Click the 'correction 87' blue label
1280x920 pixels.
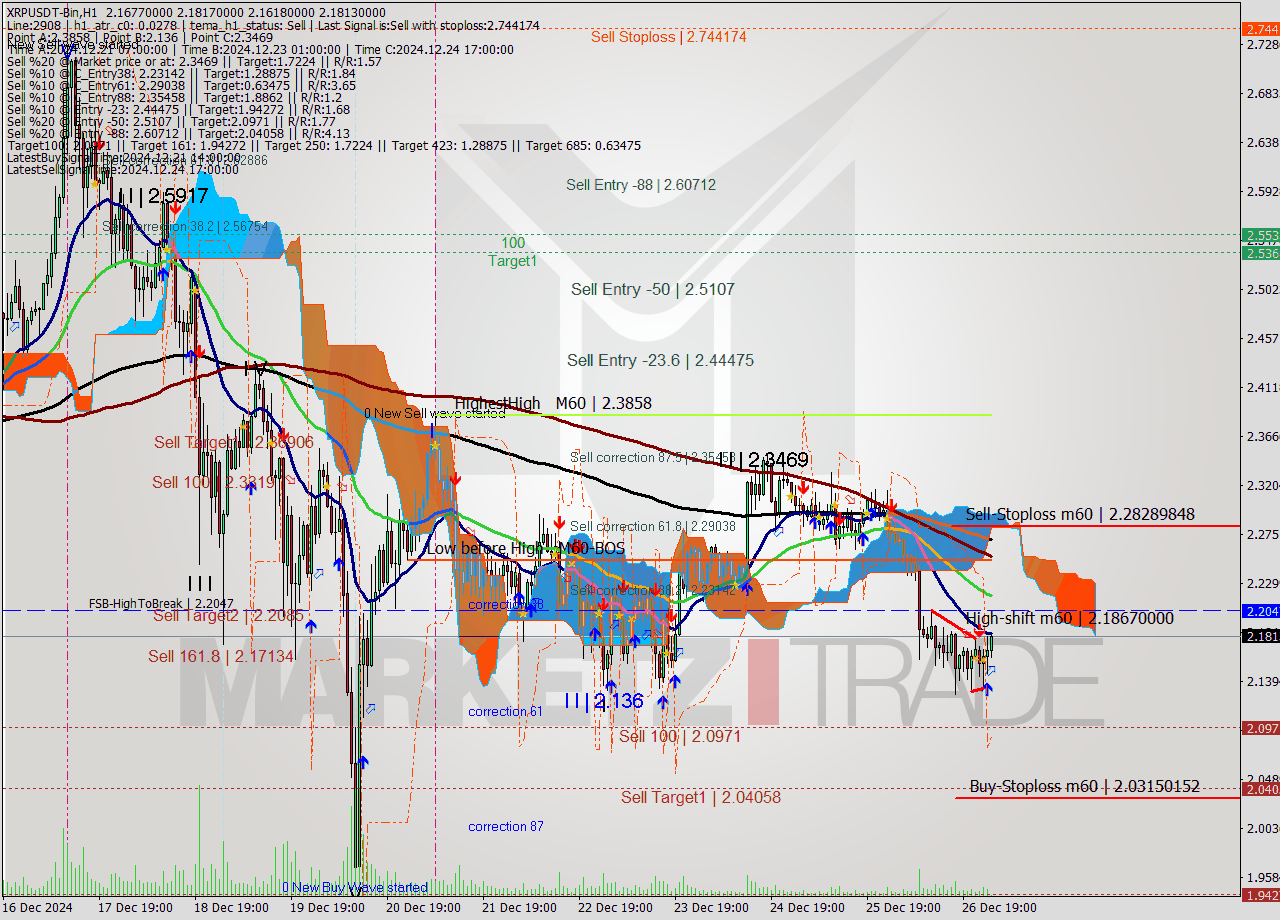(506, 827)
